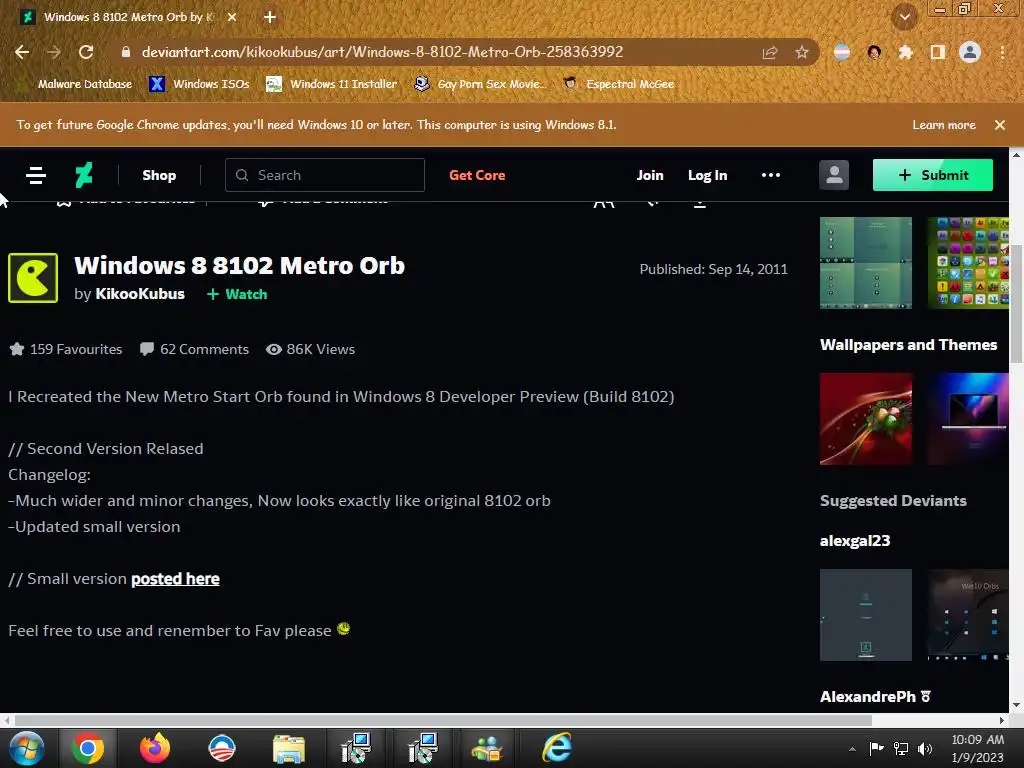This screenshot has width=1024, height=768.
Task: Click the address bar URL
Action: (382, 52)
